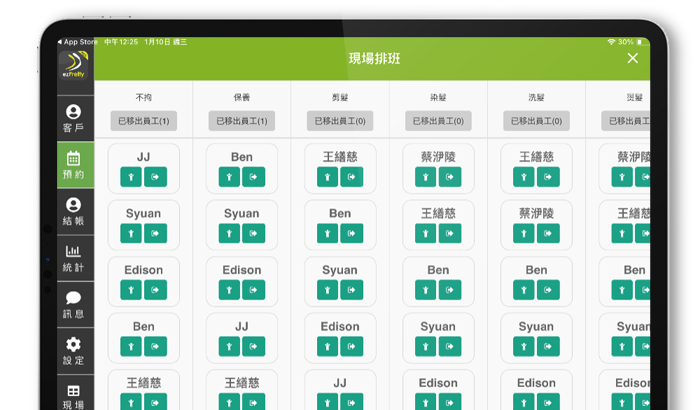Move 蔡洢陵 to top in 燙髮 column
700x410 pixels.
[622, 177]
